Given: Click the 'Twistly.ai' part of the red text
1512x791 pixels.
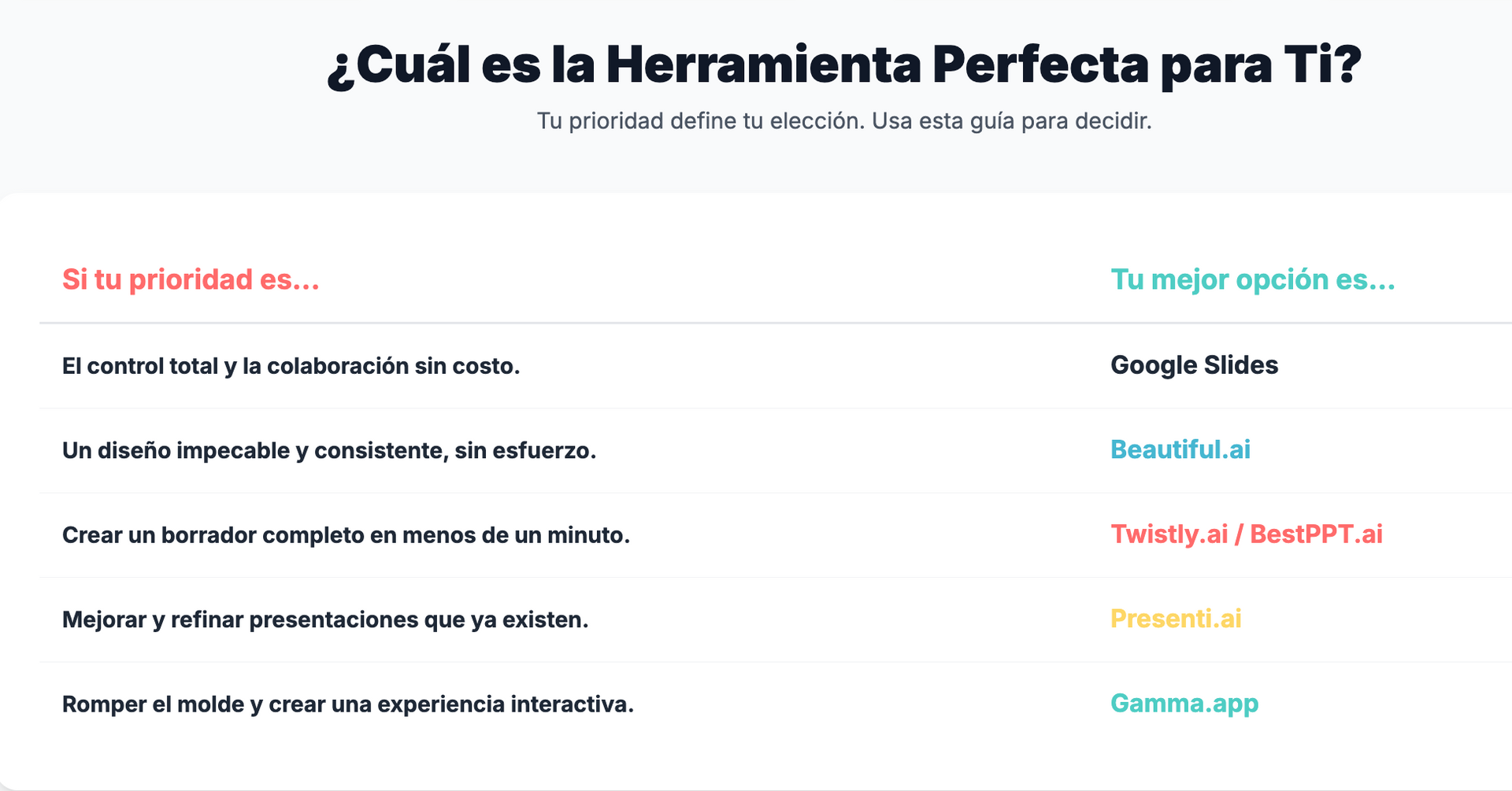Looking at the screenshot, I should pyautogui.click(x=1169, y=534).
